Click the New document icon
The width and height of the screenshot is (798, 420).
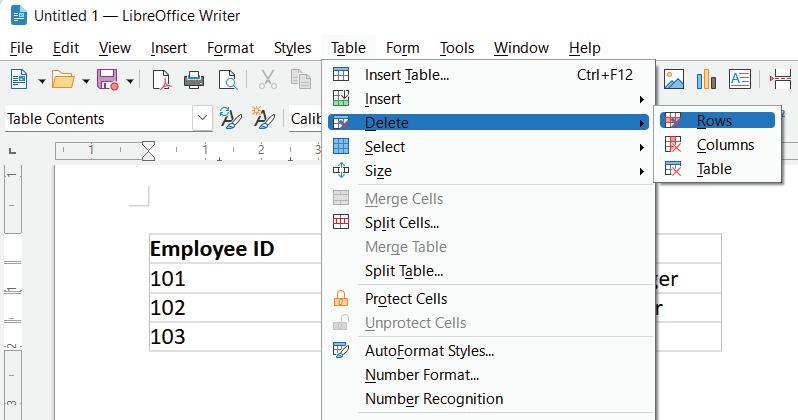(17, 79)
